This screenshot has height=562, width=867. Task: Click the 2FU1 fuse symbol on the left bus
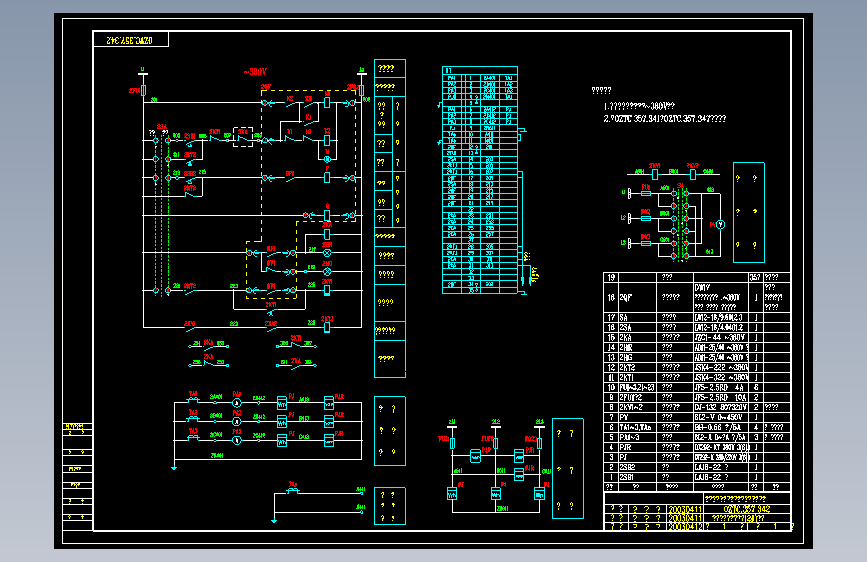[143, 90]
